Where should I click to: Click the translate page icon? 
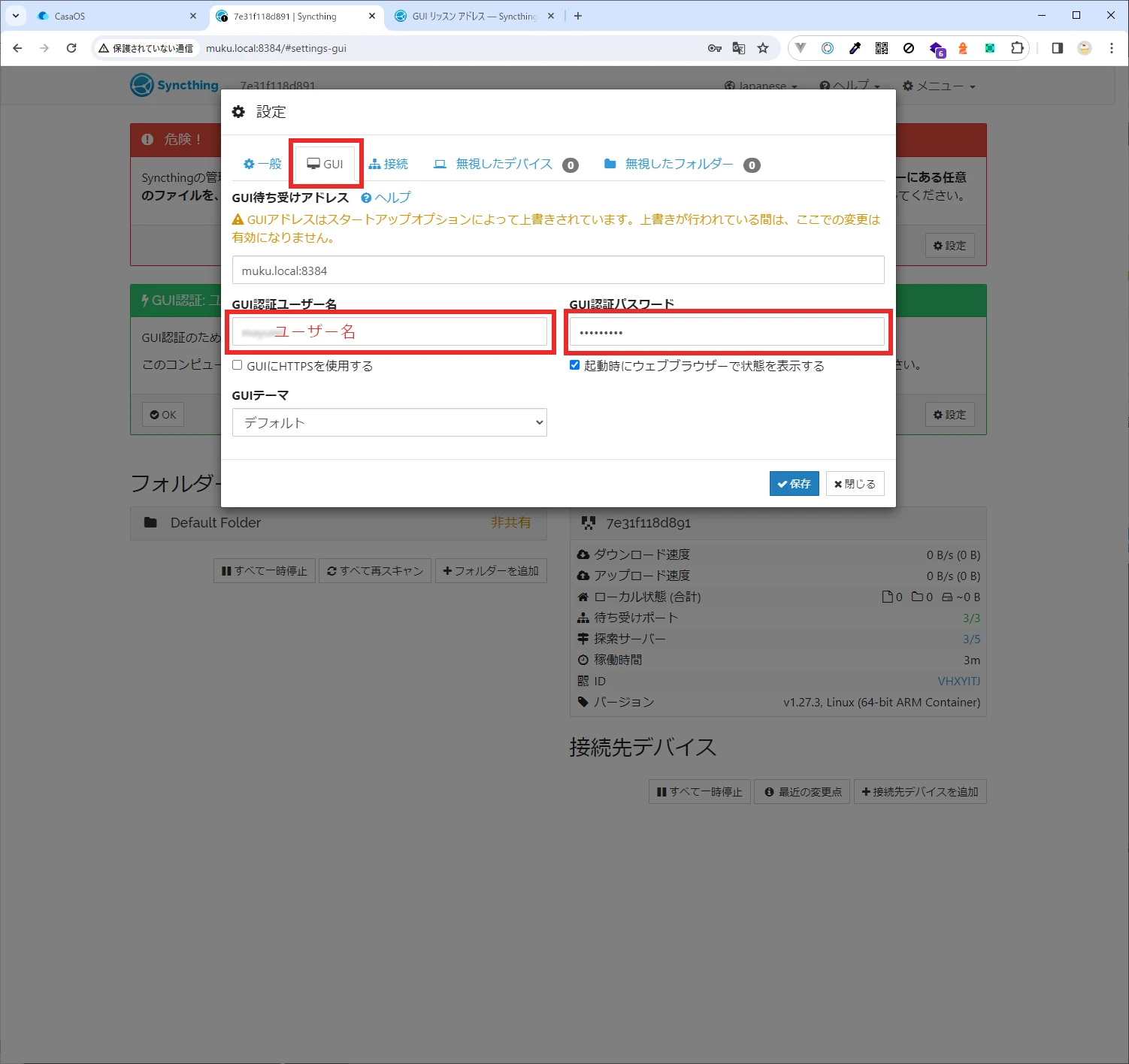pyautogui.click(x=739, y=48)
